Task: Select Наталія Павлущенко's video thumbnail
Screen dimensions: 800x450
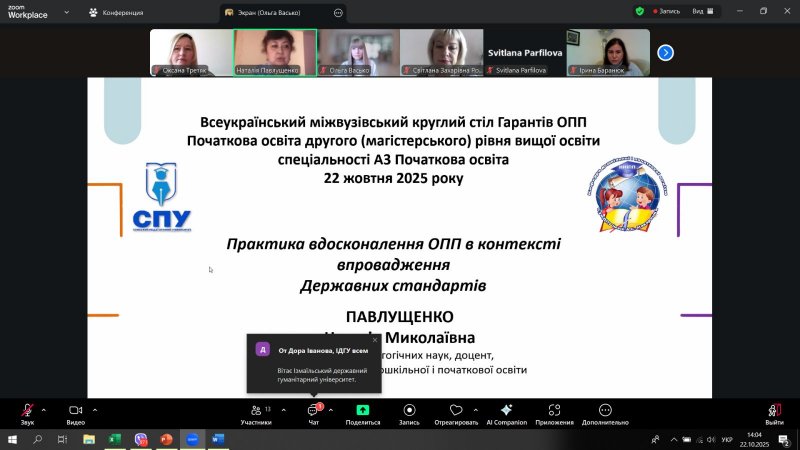Action: (x=275, y=52)
